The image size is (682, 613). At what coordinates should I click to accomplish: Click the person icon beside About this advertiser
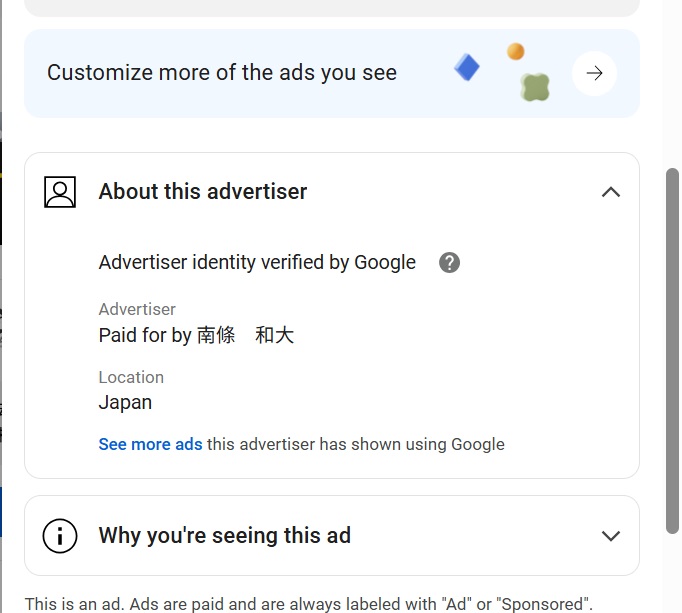60,192
